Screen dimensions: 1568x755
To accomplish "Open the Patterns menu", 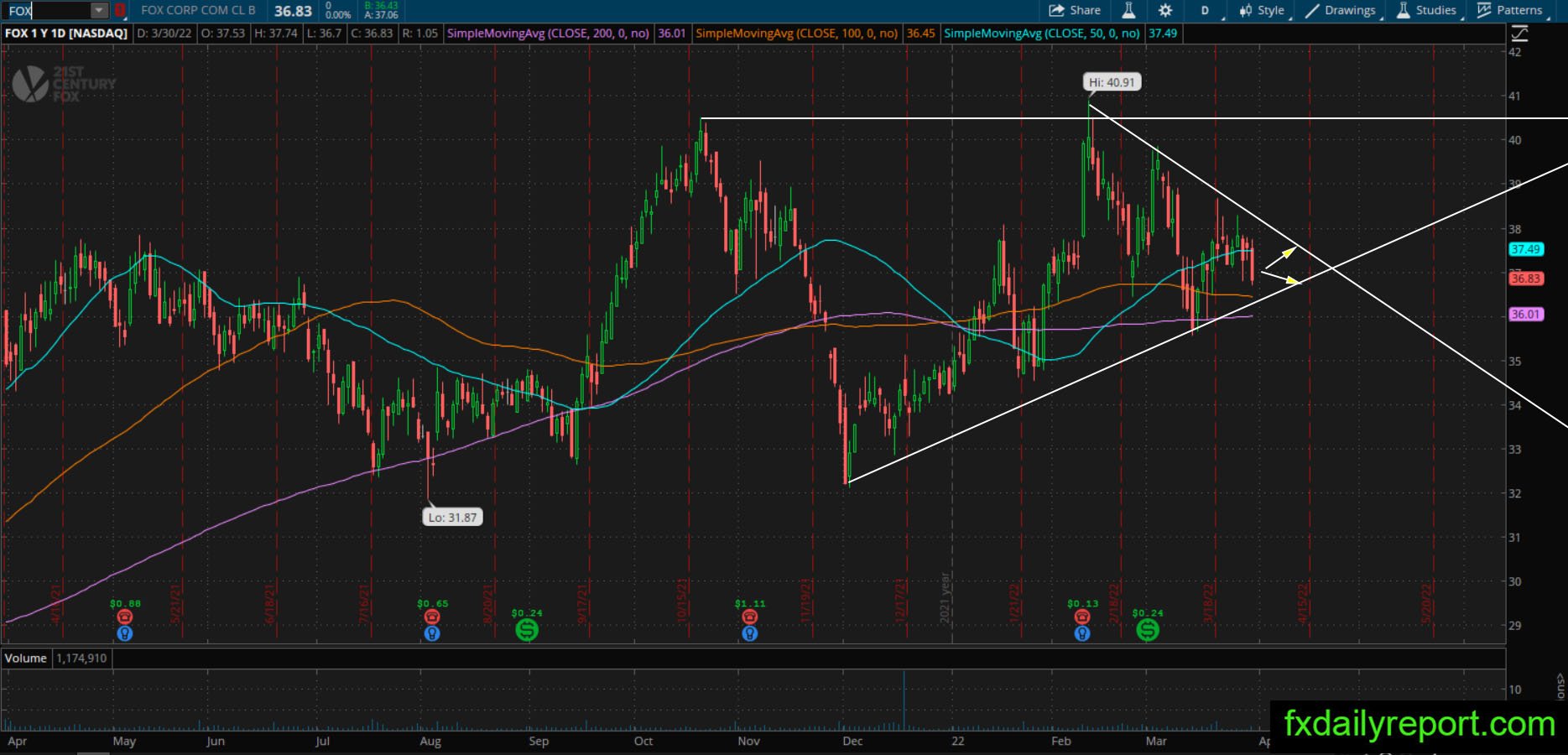I will [1510, 10].
